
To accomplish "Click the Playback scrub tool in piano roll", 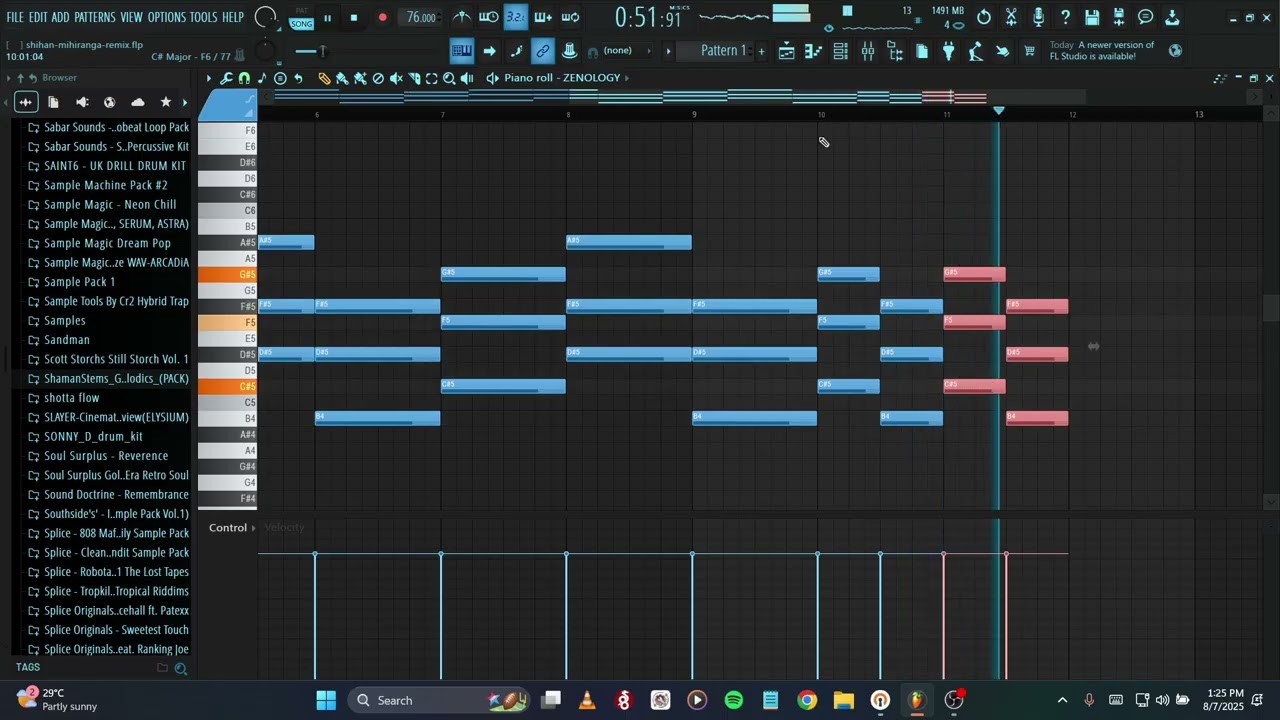I will (x=467, y=78).
